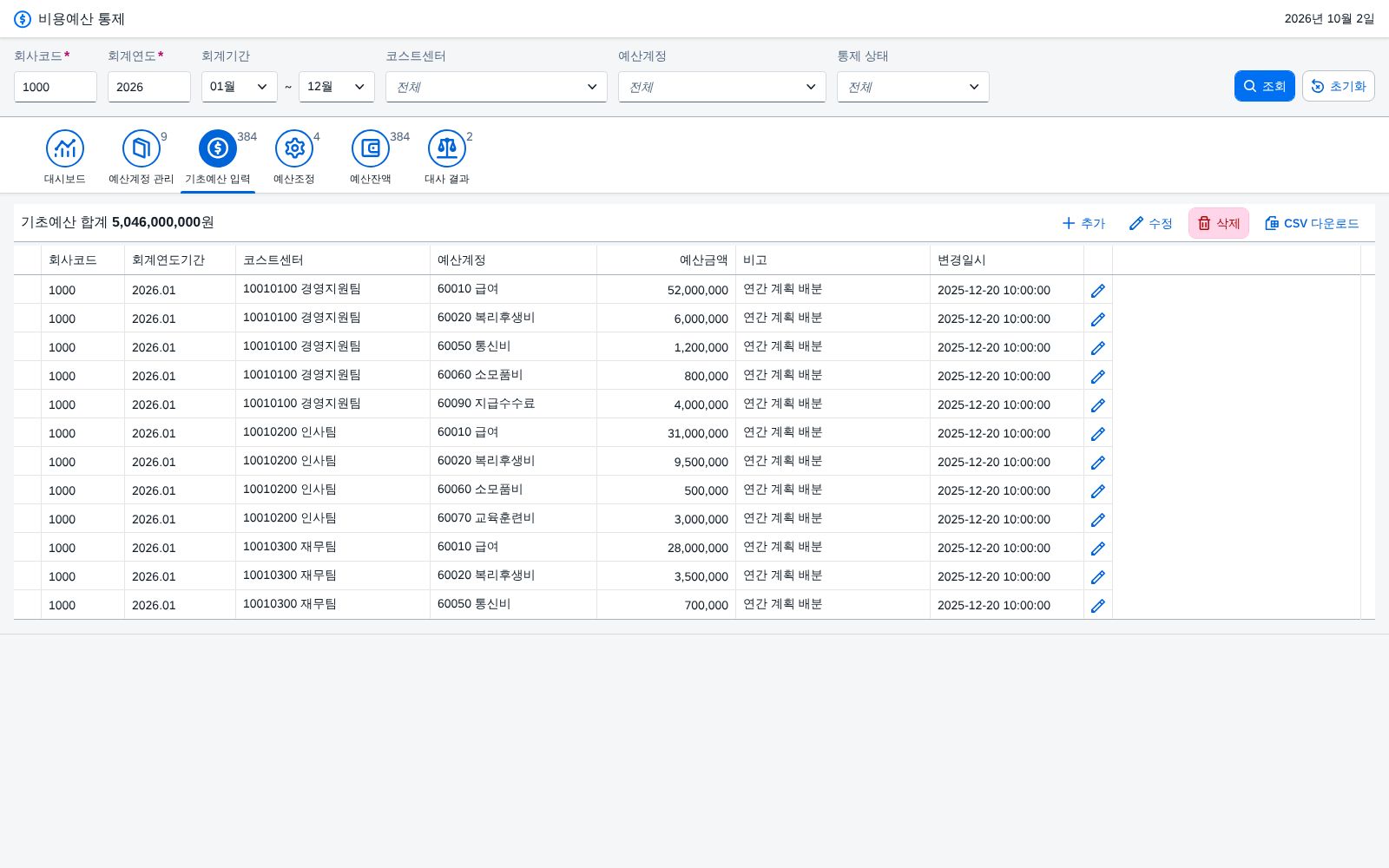Click the cell 10010300 재무팀 with 60050 통신비
Screen dimensions: 1389x868
(x=333, y=605)
